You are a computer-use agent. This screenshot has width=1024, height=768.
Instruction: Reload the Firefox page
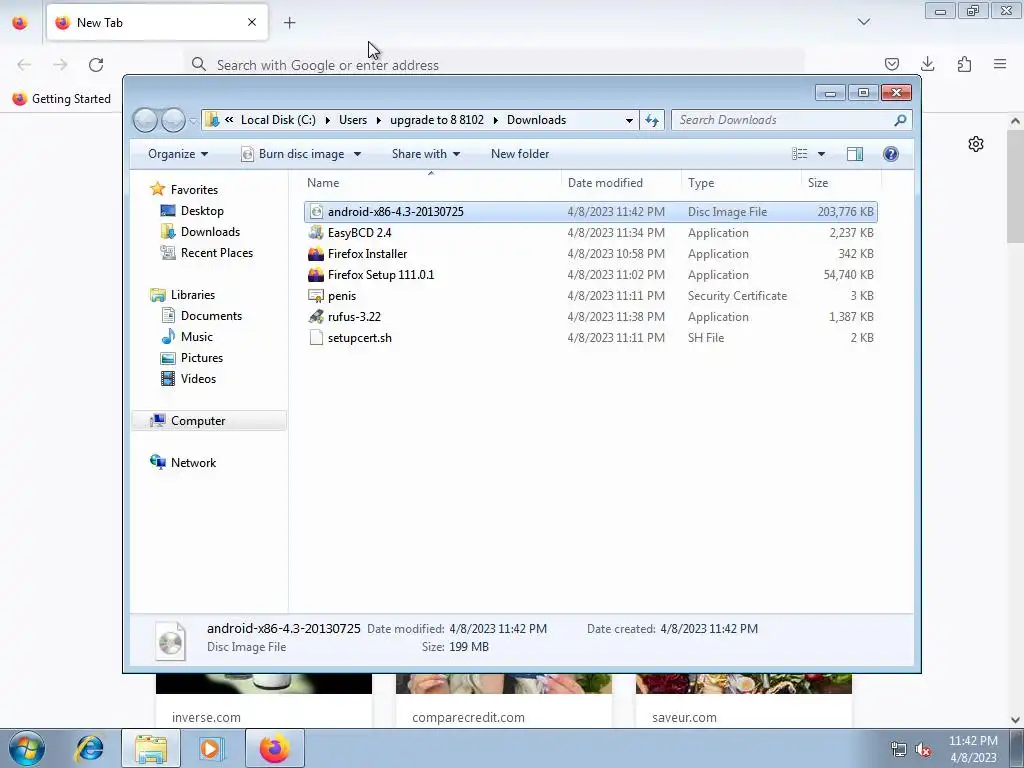[x=96, y=65]
